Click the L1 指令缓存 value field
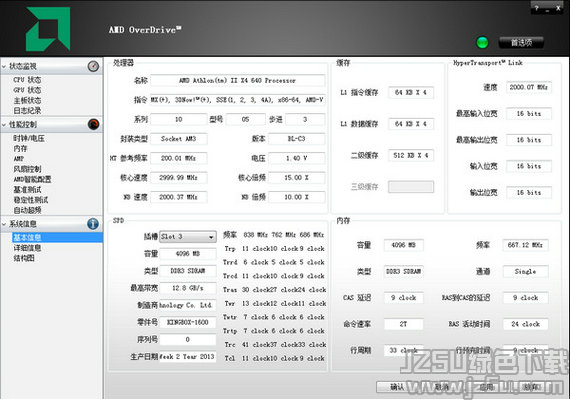The image size is (570, 400). coord(411,92)
